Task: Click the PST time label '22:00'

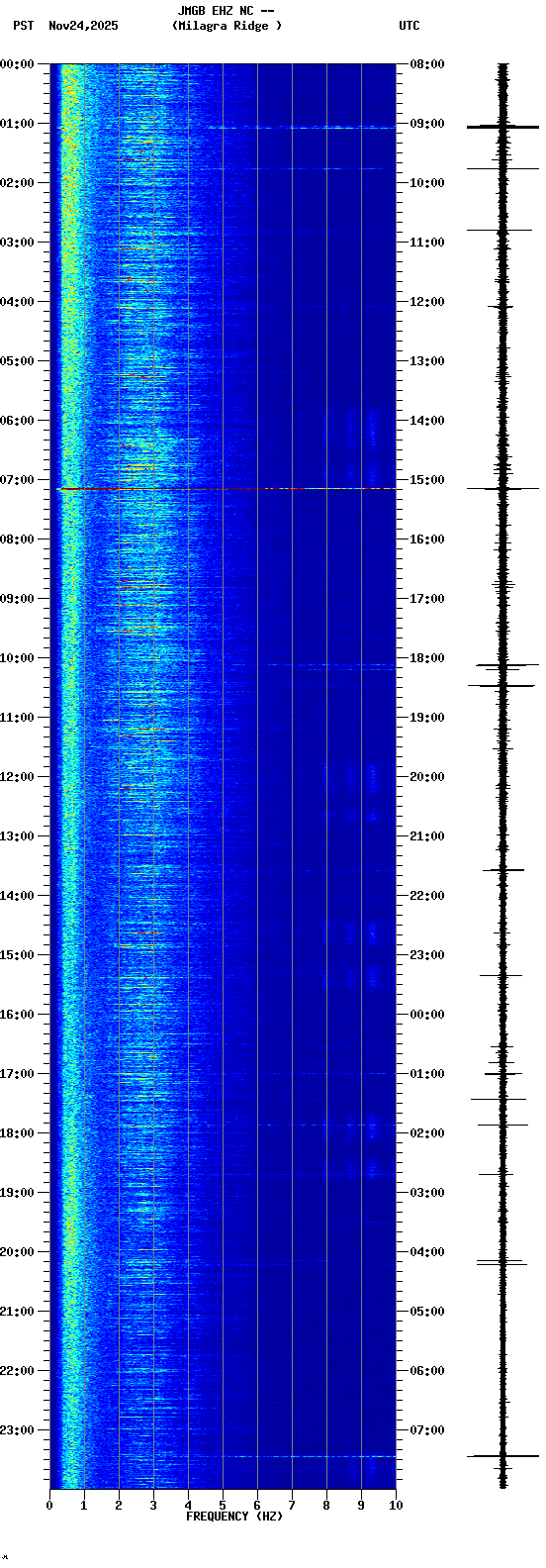Action: (17, 1371)
